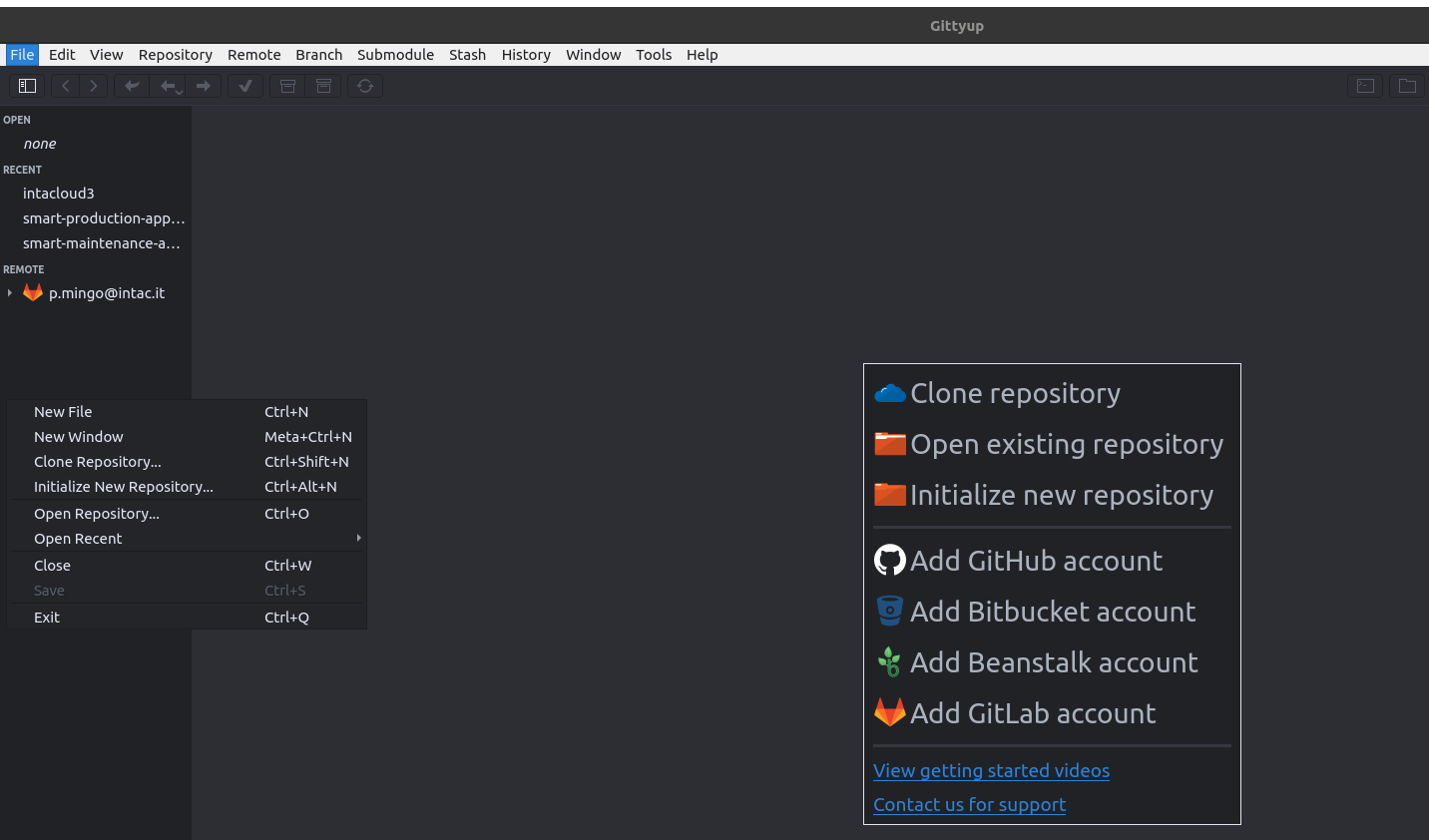
Task: Open the History menu
Action: (526, 55)
